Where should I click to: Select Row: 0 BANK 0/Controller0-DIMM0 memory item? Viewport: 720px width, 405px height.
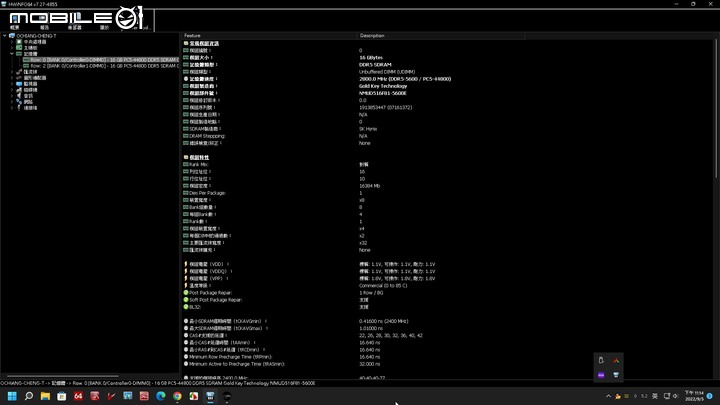tap(101, 60)
